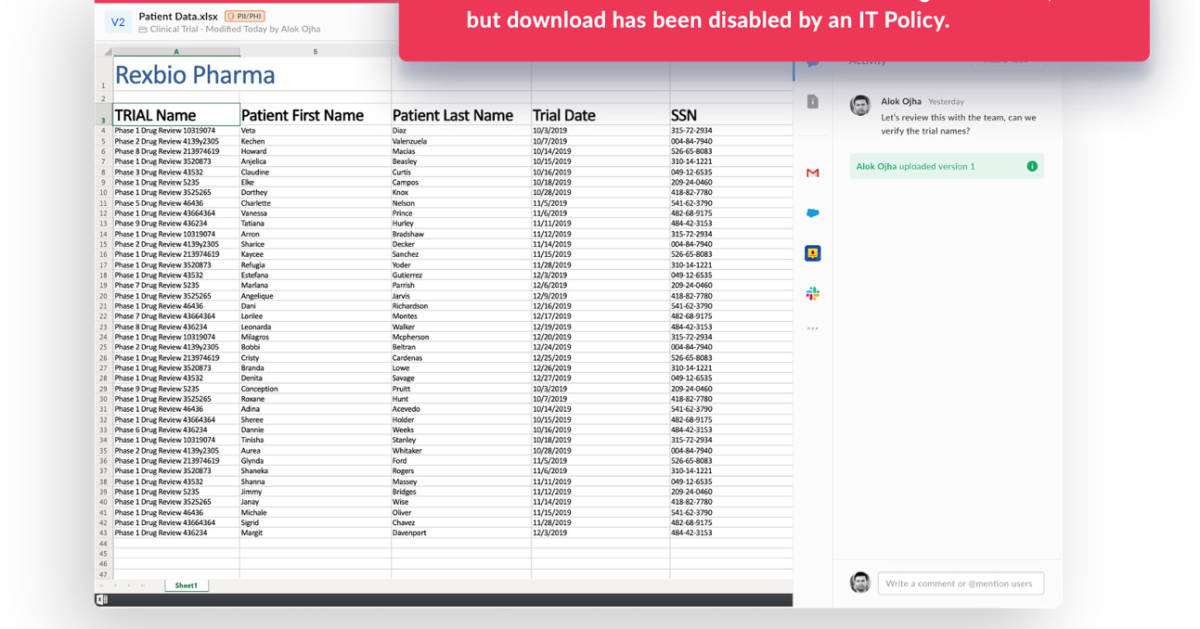Click the PII/PHI classification label
Viewport: 1200px width, 629px height.
(x=244, y=16)
